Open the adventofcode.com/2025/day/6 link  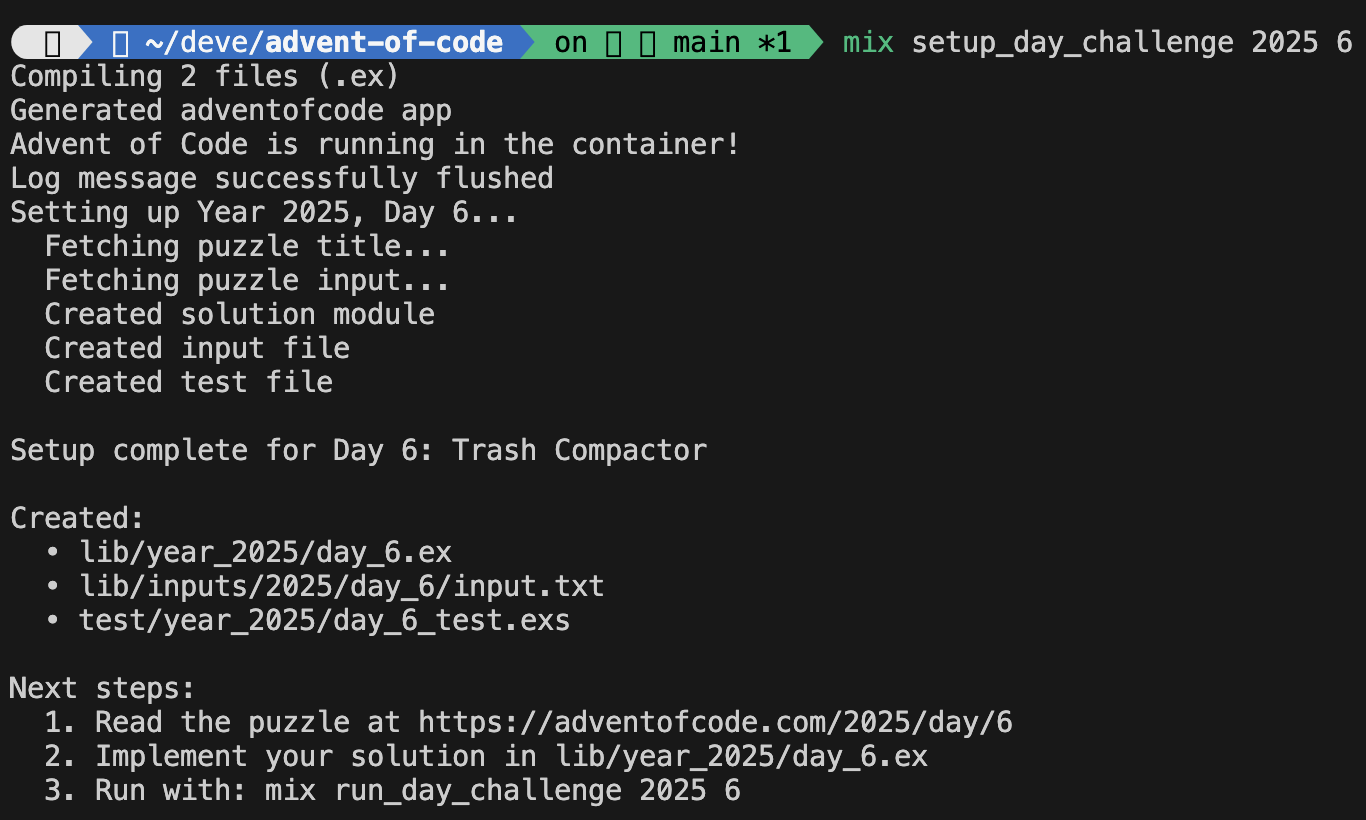tap(715, 722)
